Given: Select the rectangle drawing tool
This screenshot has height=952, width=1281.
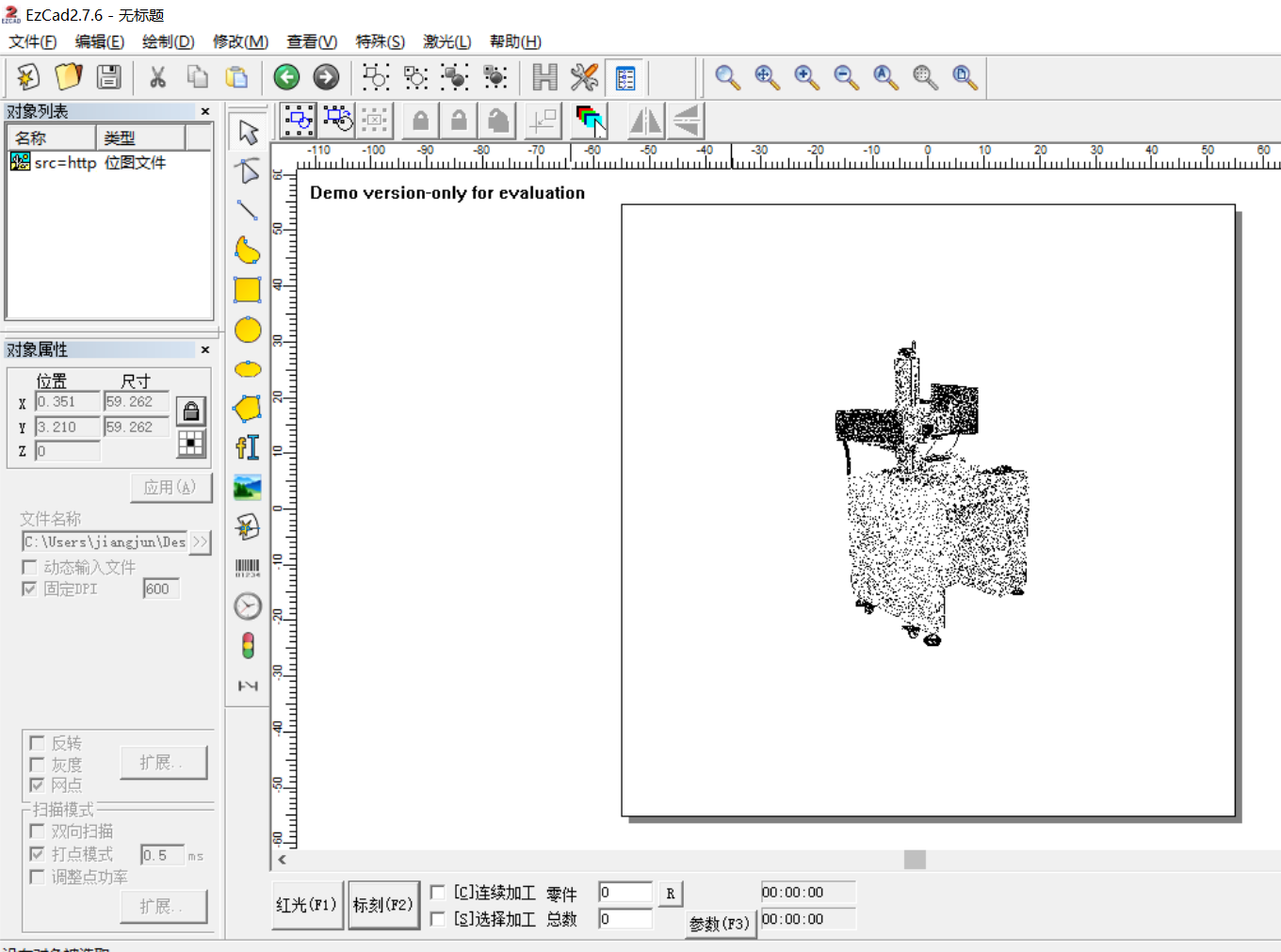Looking at the screenshot, I should (248, 290).
